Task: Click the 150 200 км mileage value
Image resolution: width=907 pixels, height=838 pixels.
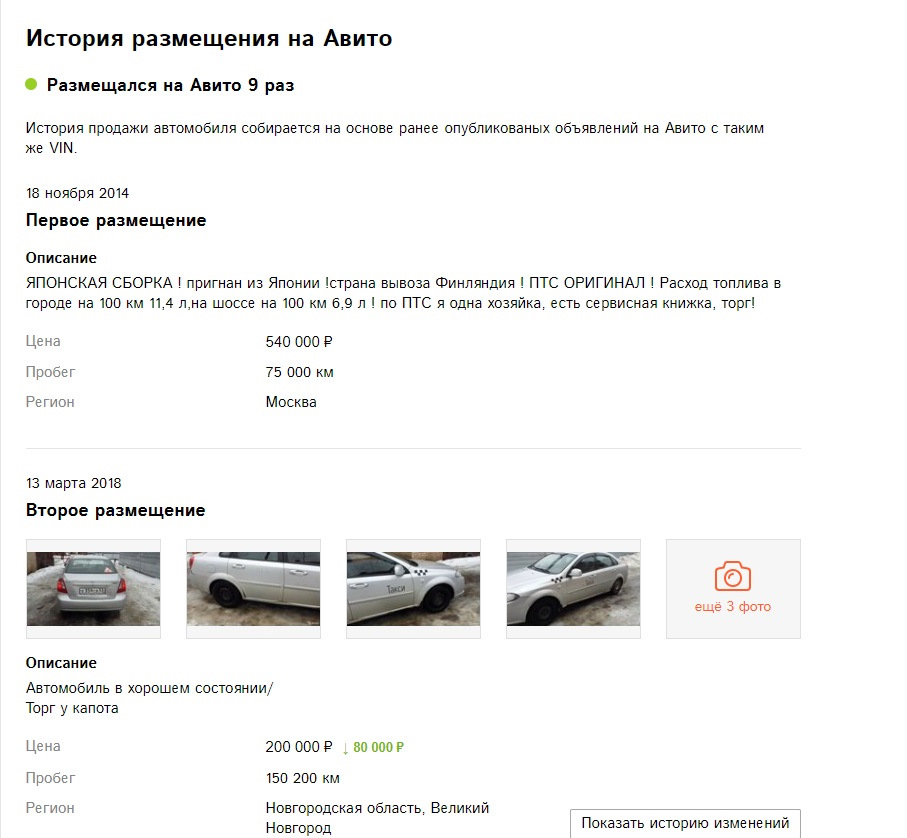Action: (x=302, y=778)
